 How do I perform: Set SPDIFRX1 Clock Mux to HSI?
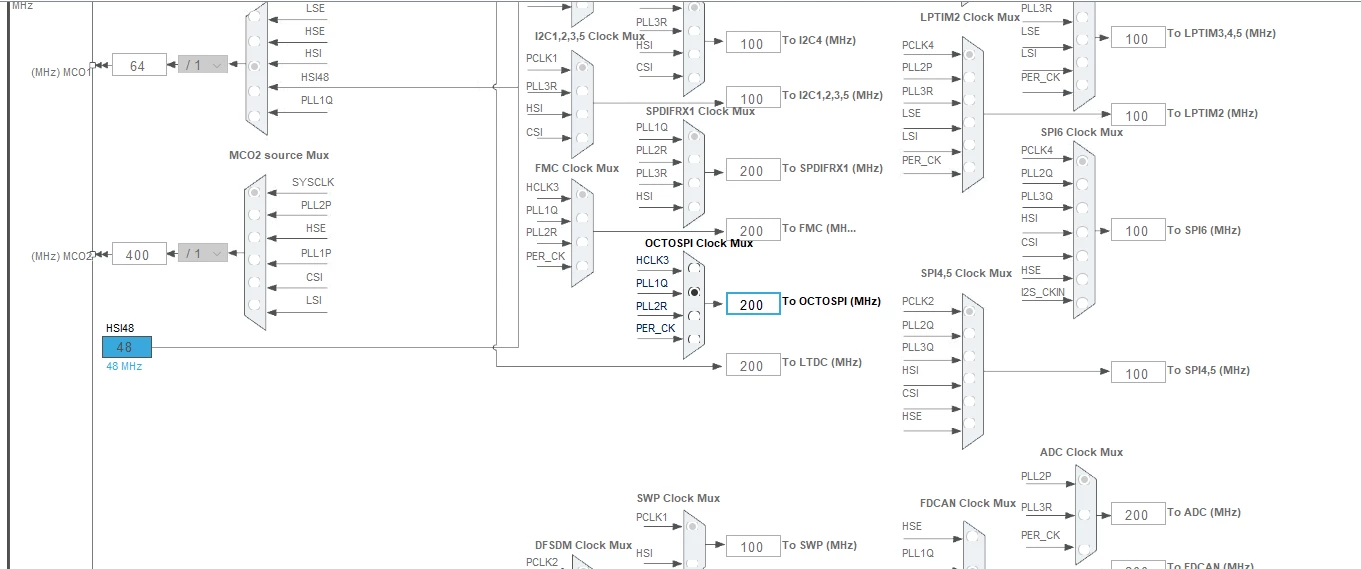tap(693, 206)
